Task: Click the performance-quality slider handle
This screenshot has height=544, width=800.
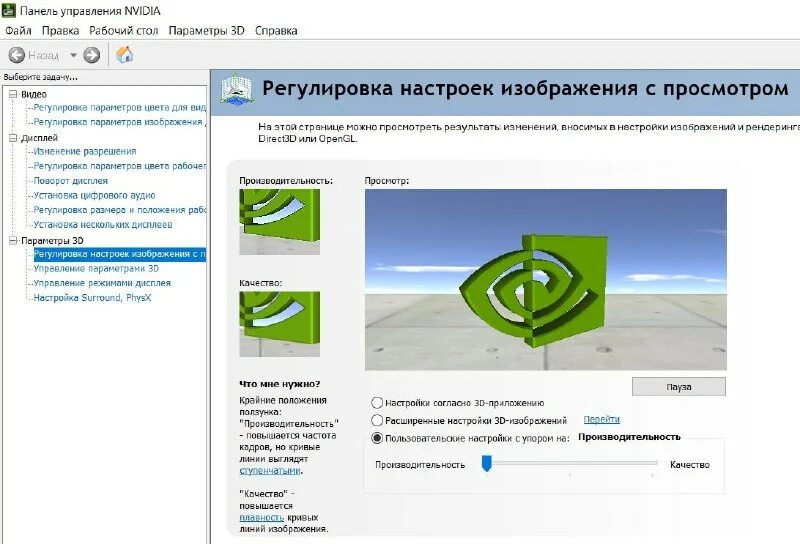Action: pos(486,463)
